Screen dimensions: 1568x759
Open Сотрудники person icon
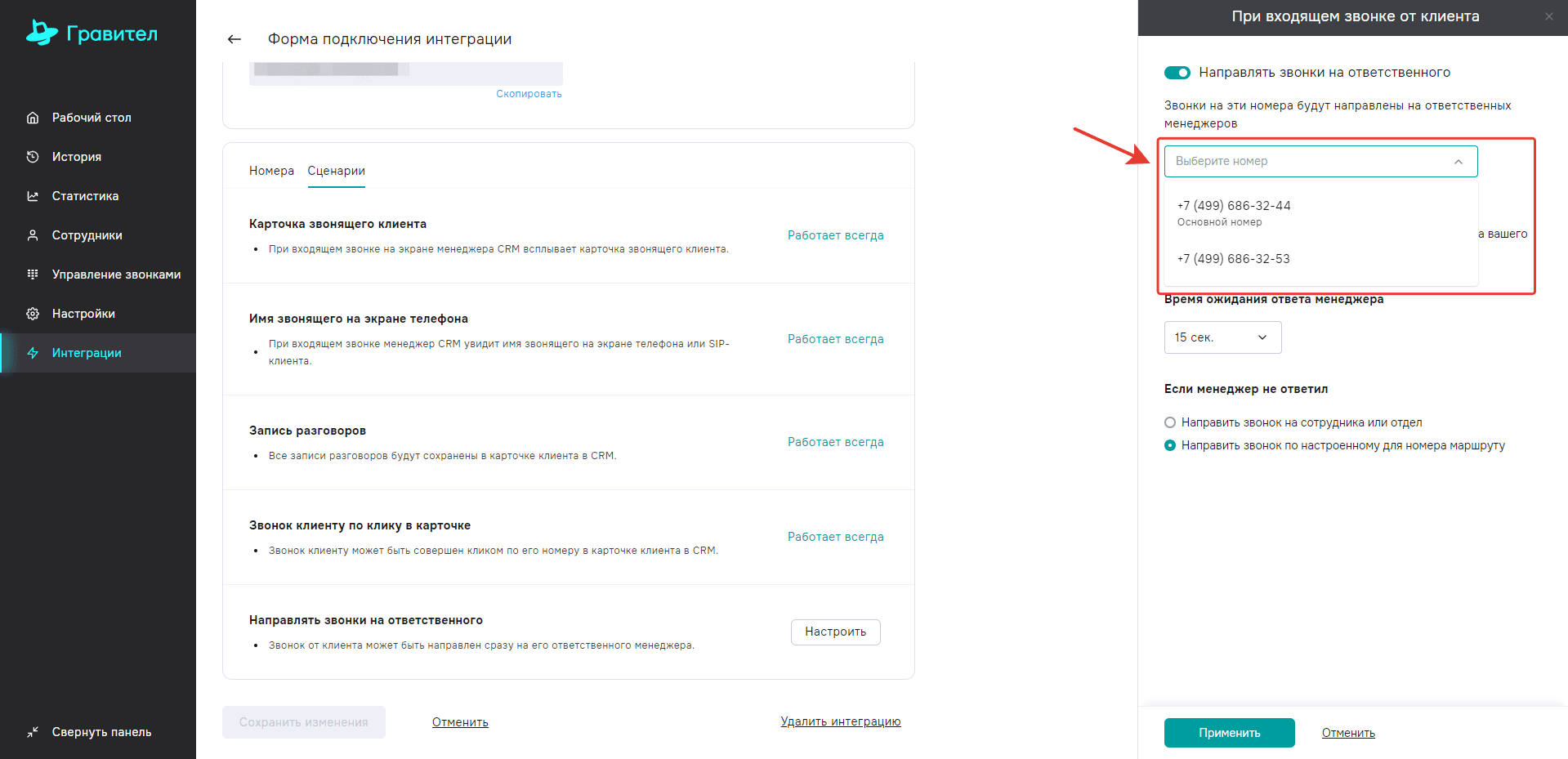point(33,235)
